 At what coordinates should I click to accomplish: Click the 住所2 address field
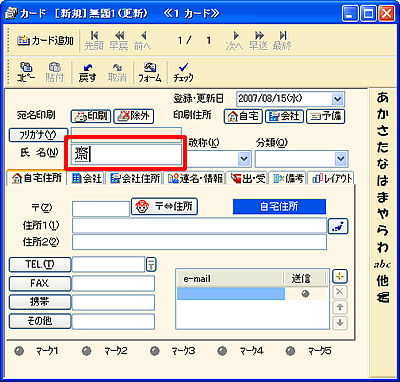tap(199, 242)
